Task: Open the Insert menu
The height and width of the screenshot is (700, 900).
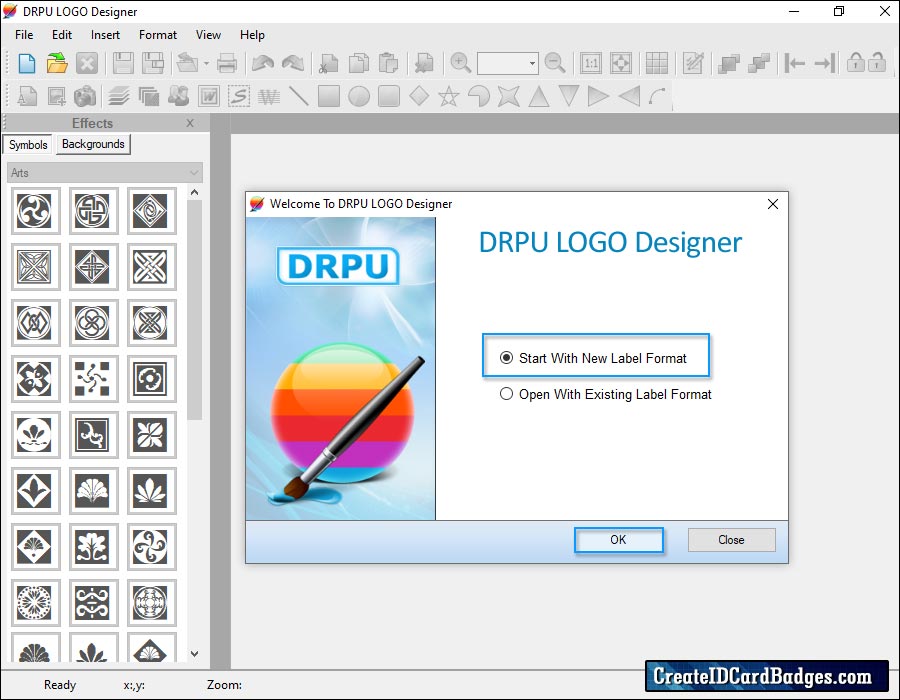Action: [x=105, y=35]
